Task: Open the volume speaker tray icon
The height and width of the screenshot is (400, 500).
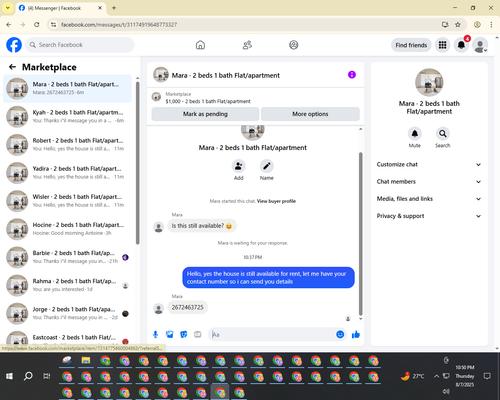Action: pyautogui.click(x=446, y=391)
